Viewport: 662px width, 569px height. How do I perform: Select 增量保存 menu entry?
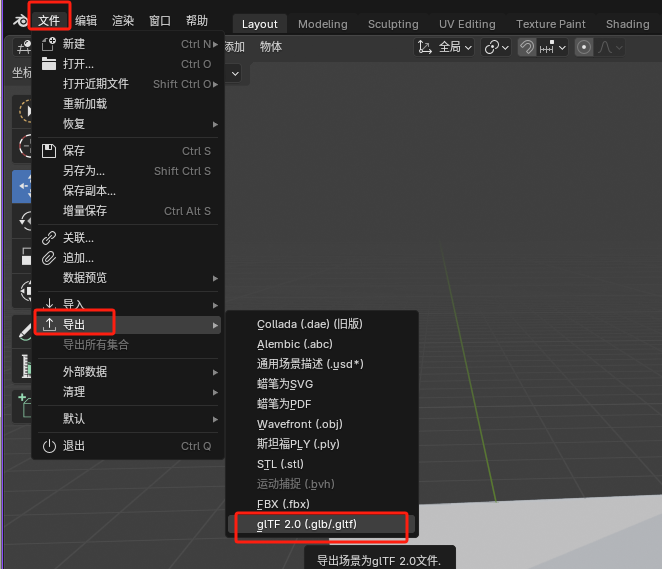[128, 211]
